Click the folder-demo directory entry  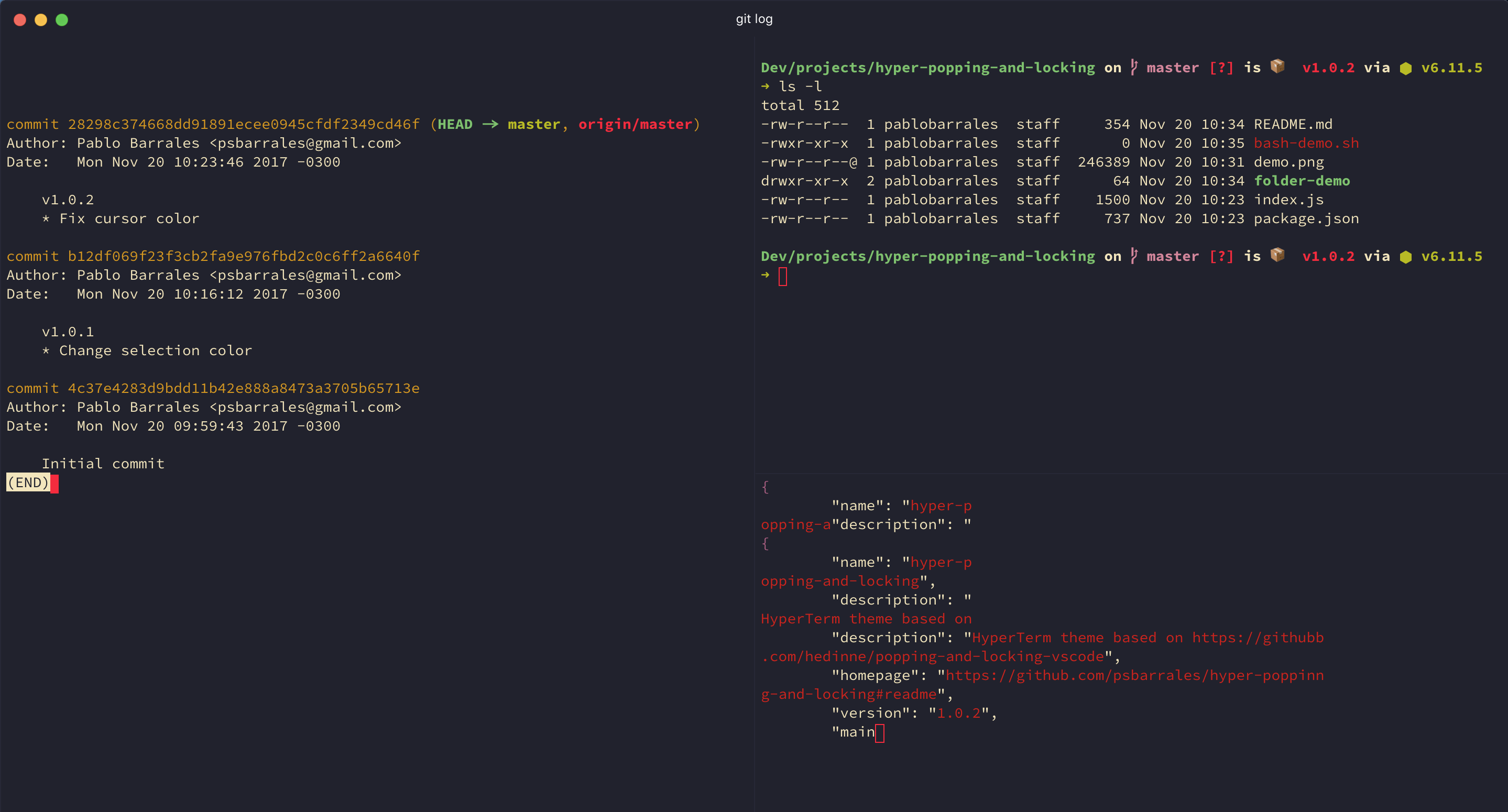(x=1302, y=181)
